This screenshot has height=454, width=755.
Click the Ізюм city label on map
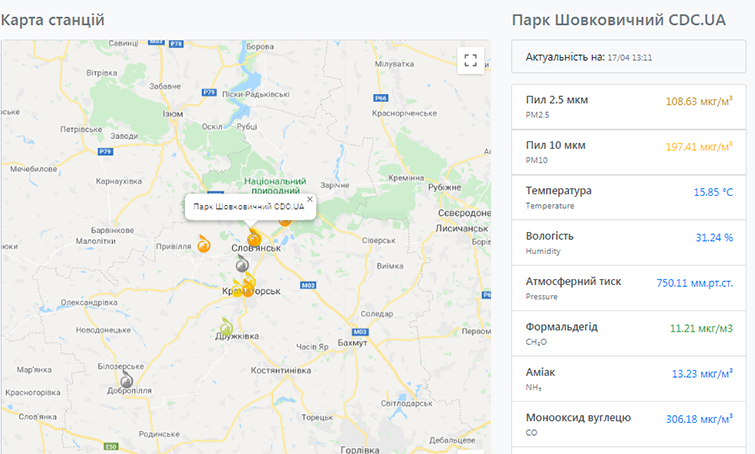point(173,114)
